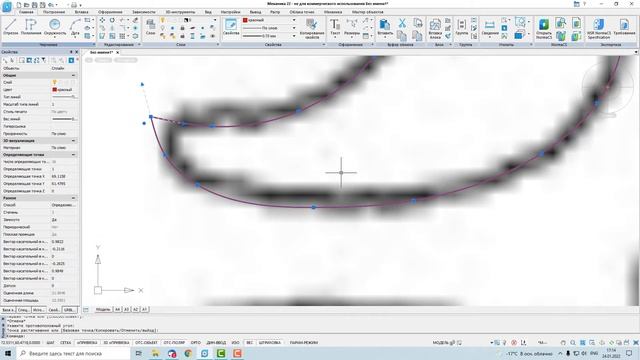This screenshot has width=640, height=360.
Task: Toggle ОТС-ПОЛЯР polar tracking
Action: [x=174, y=343]
